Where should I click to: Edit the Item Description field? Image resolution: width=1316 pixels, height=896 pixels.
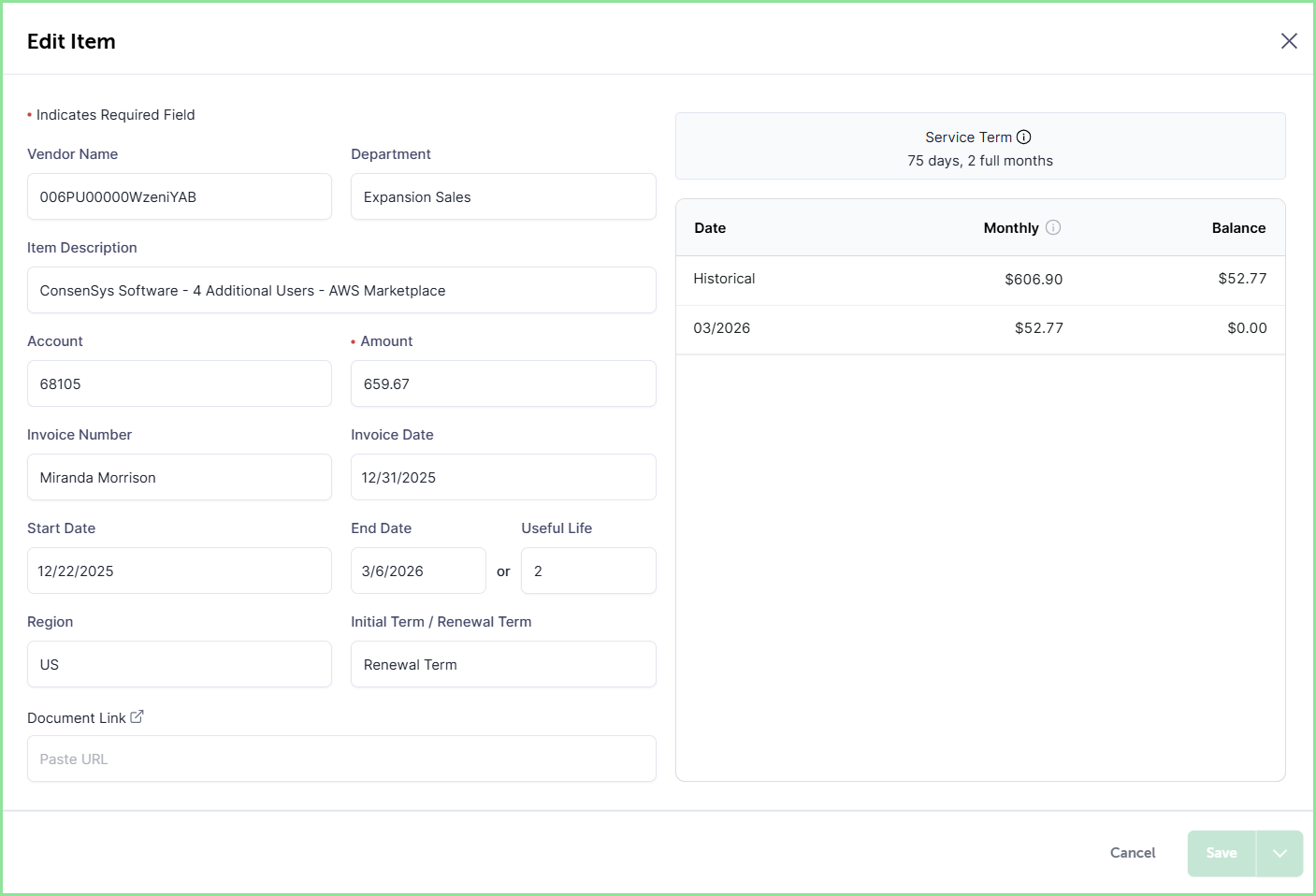[x=341, y=290]
